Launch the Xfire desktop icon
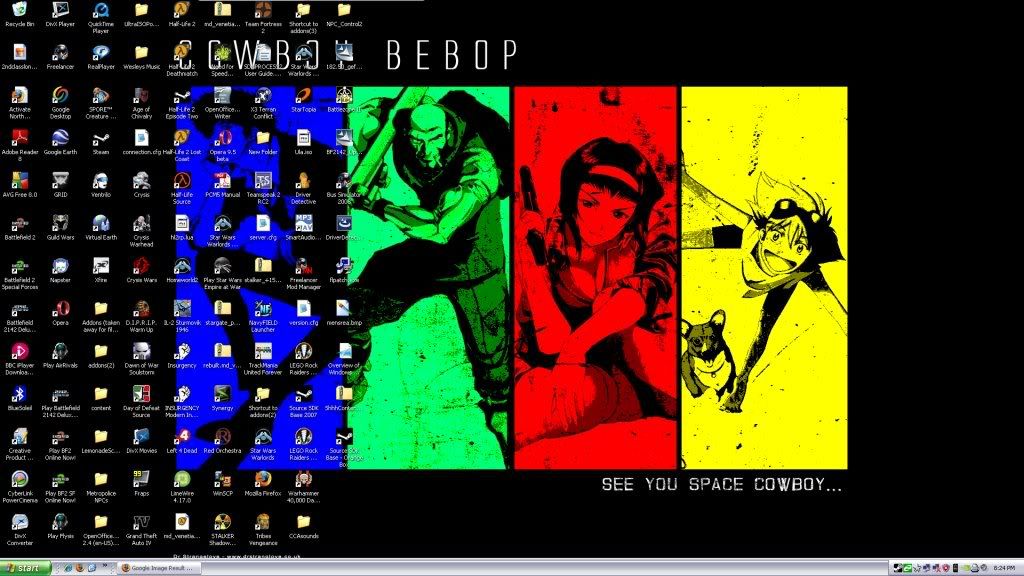This screenshot has height=576, width=1024. (101, 270)
